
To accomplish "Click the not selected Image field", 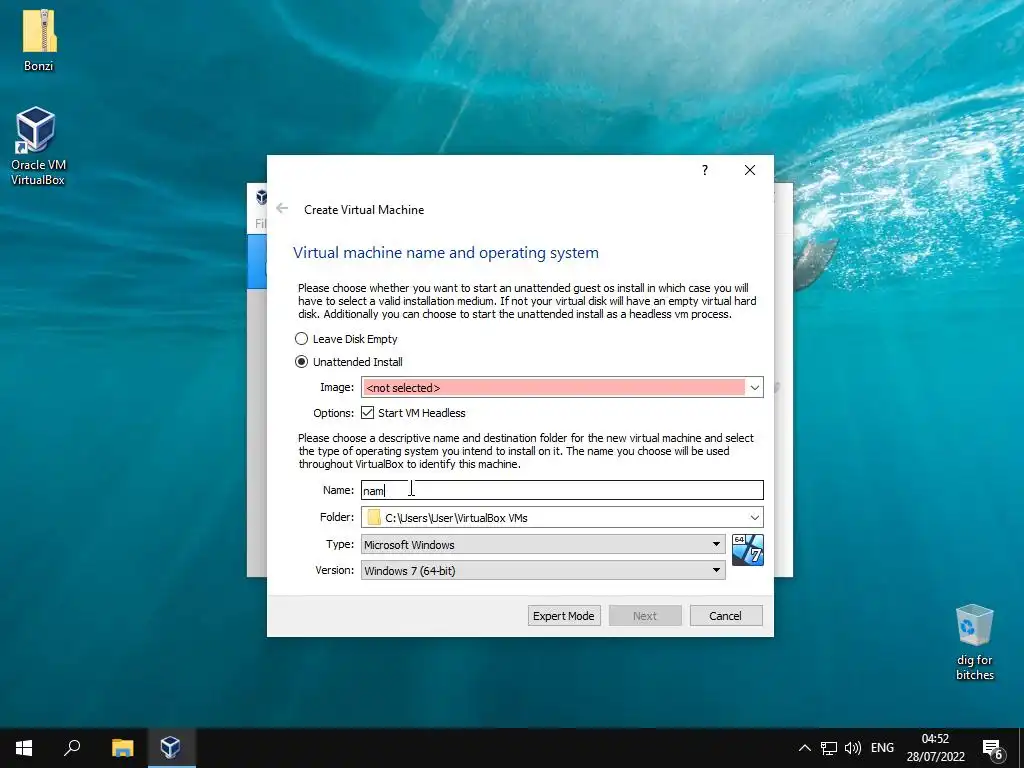I will (x=554, y=387).
